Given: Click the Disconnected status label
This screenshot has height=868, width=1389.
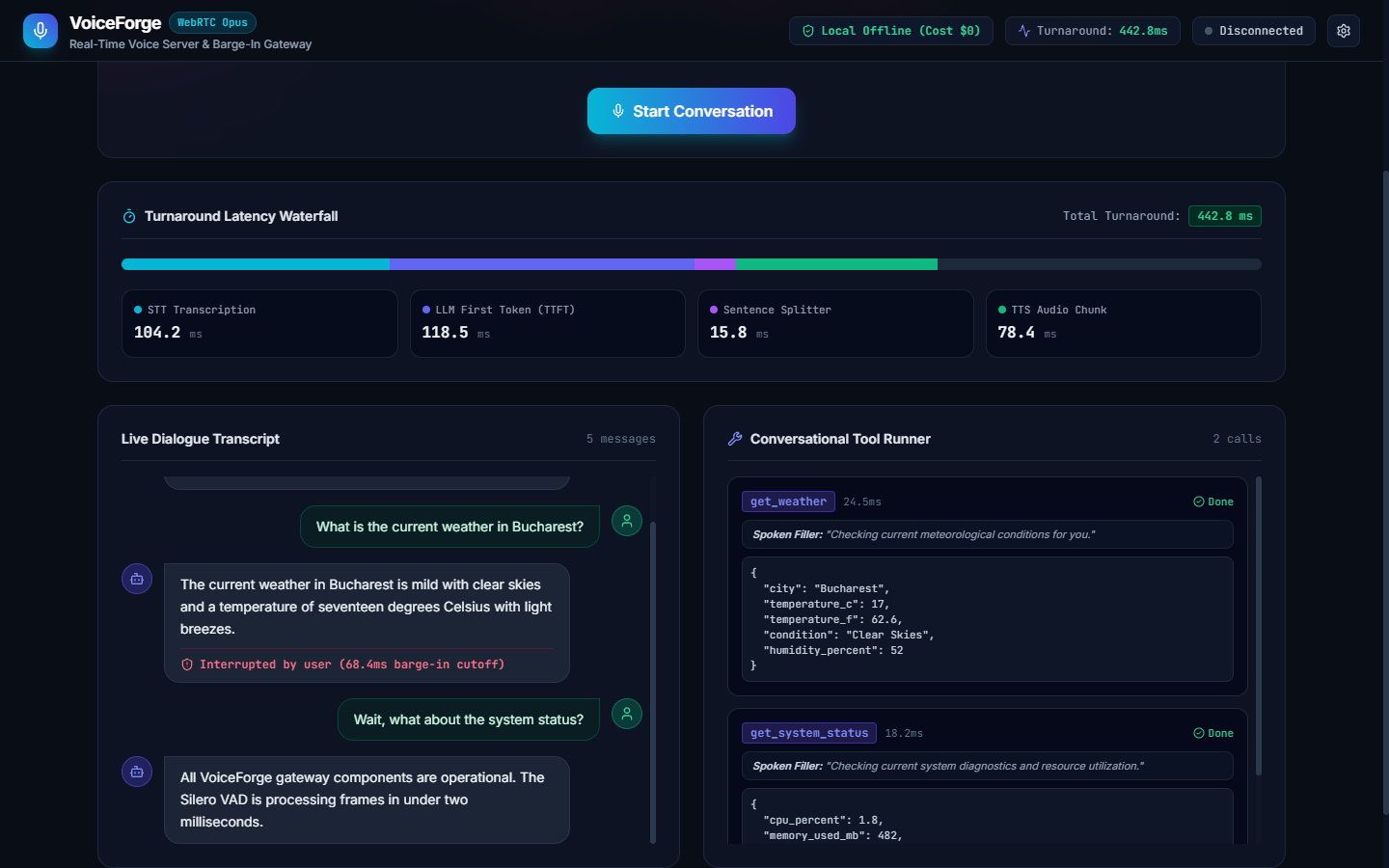Looking at the screenshot, I should pyautogui.click(x=1261, y=31).
